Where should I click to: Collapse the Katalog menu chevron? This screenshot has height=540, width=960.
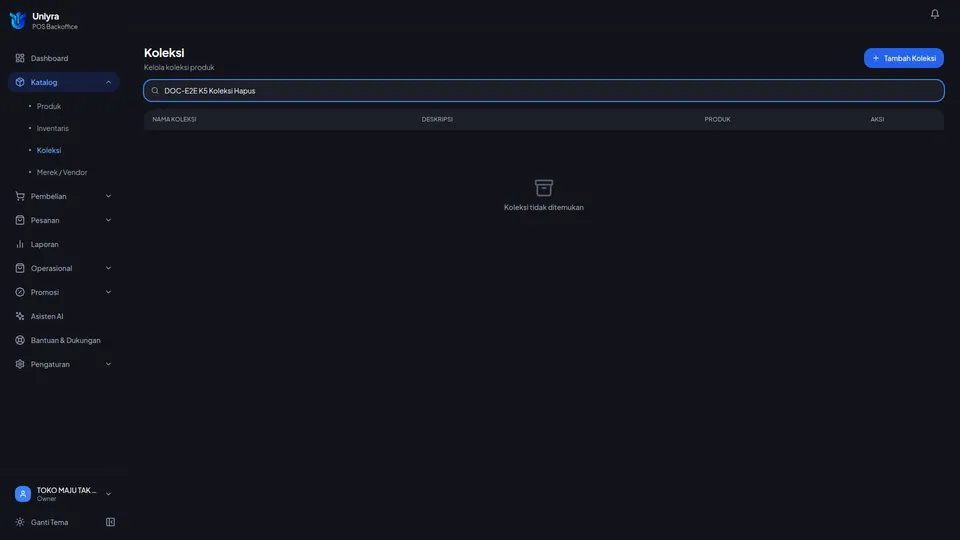point(108,82)
